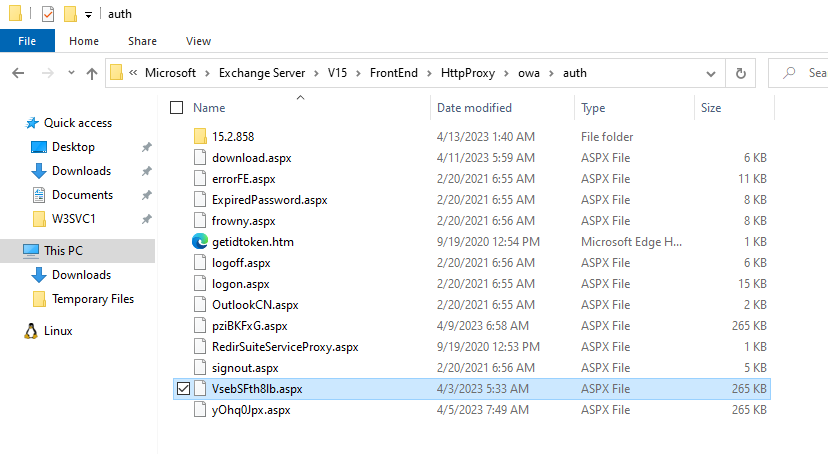Click the Forward navigation arrow
Screen dimensions: 828x454
point(48,73)
